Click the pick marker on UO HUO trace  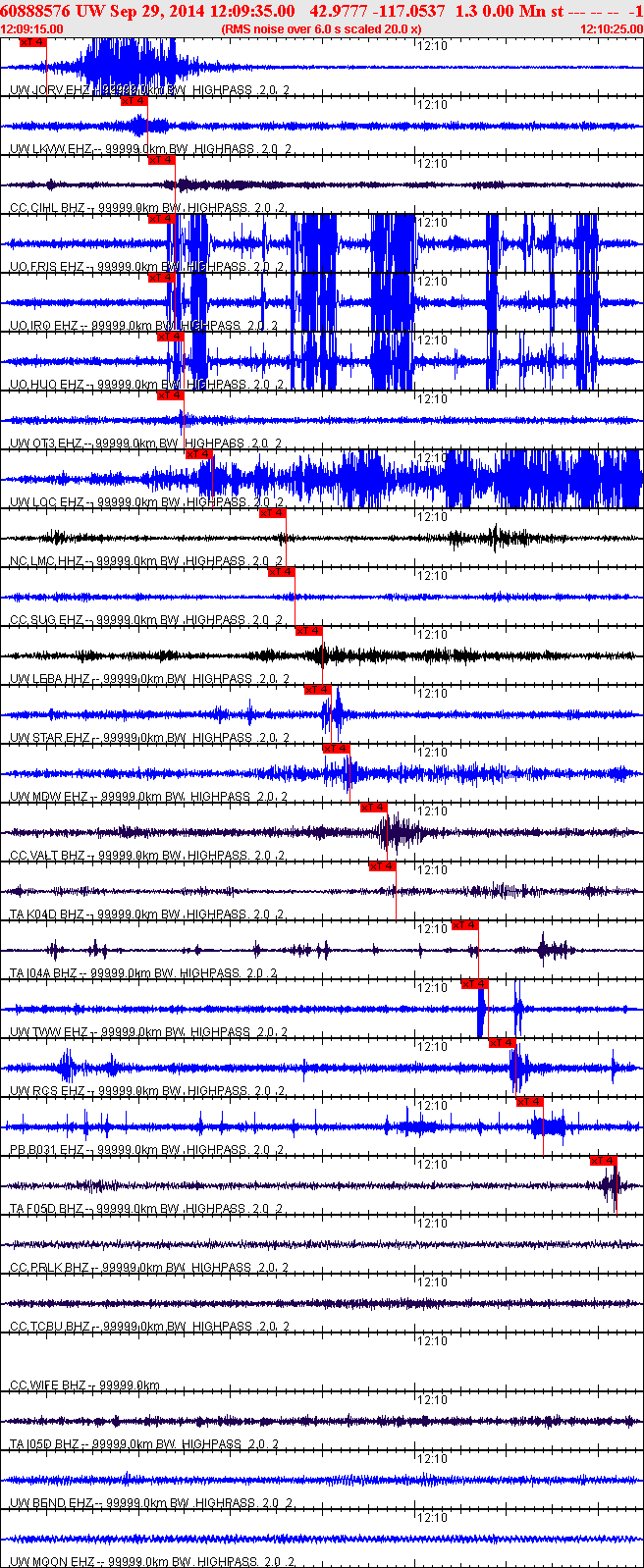coord(170,337)
